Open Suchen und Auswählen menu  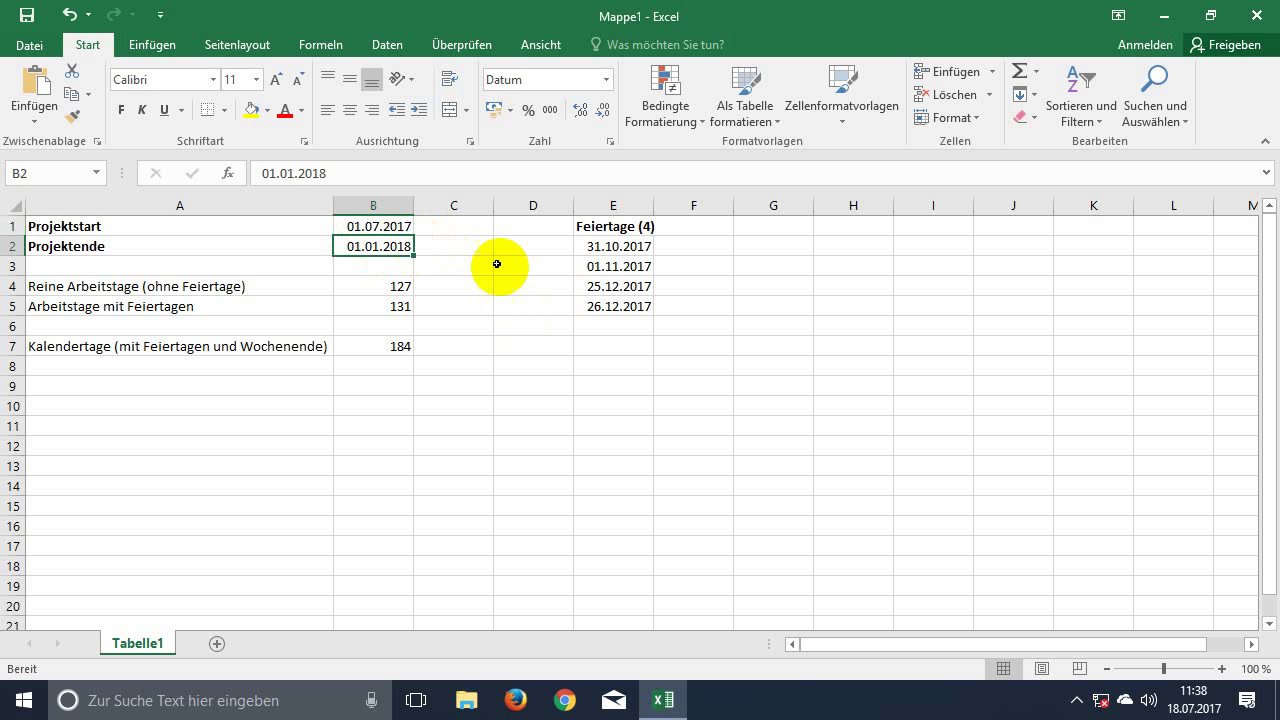point(1155,97)
